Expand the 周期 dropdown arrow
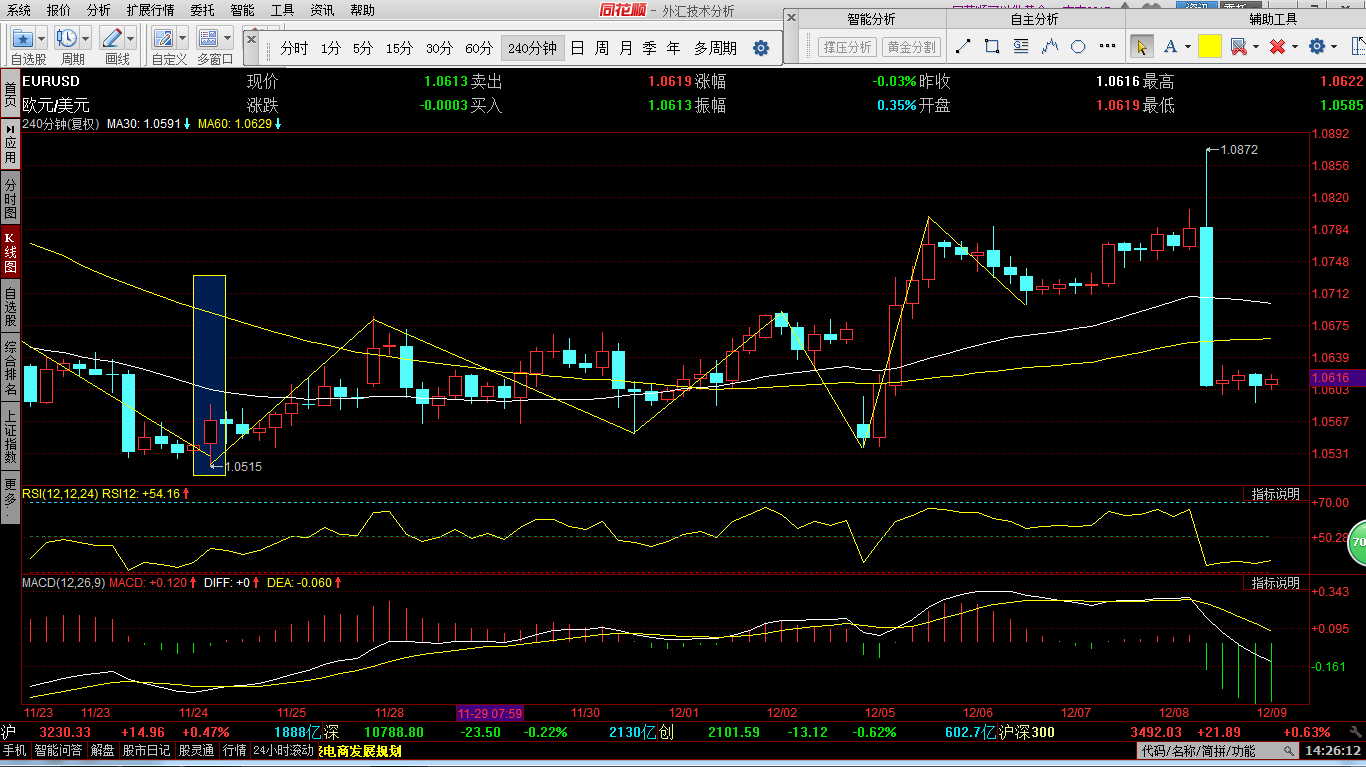1366x767 pixels. click(85, 38)
